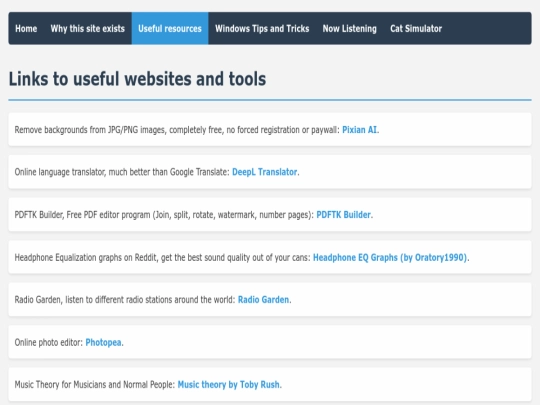Click the Radio Garden hyperlink
The image size is (540, 405).
(263, 300)
